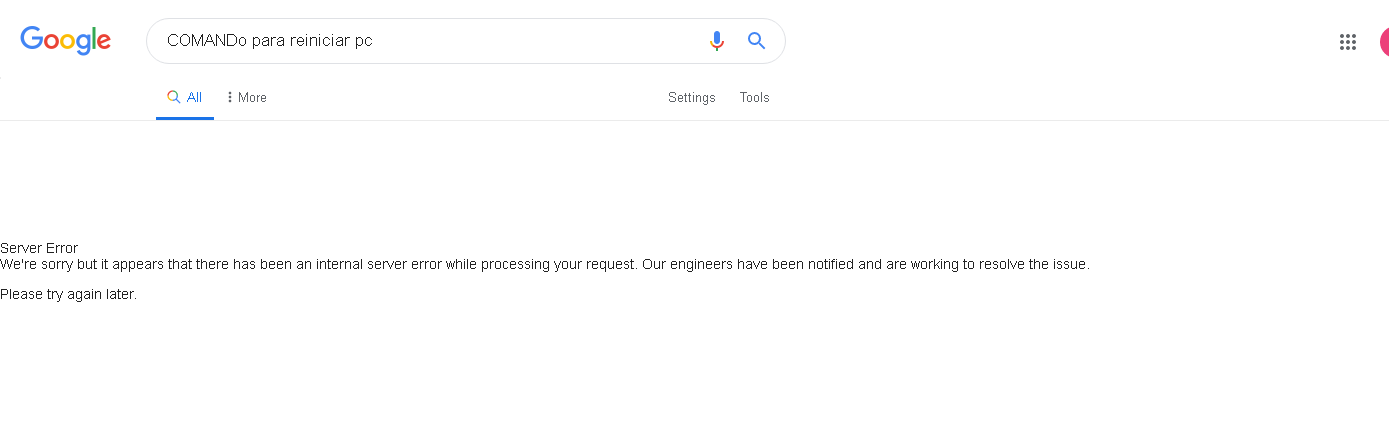Screen dimensions: 1389x443
Task: Click the word "COMANDo" in the search box
Action: [207, 41]
